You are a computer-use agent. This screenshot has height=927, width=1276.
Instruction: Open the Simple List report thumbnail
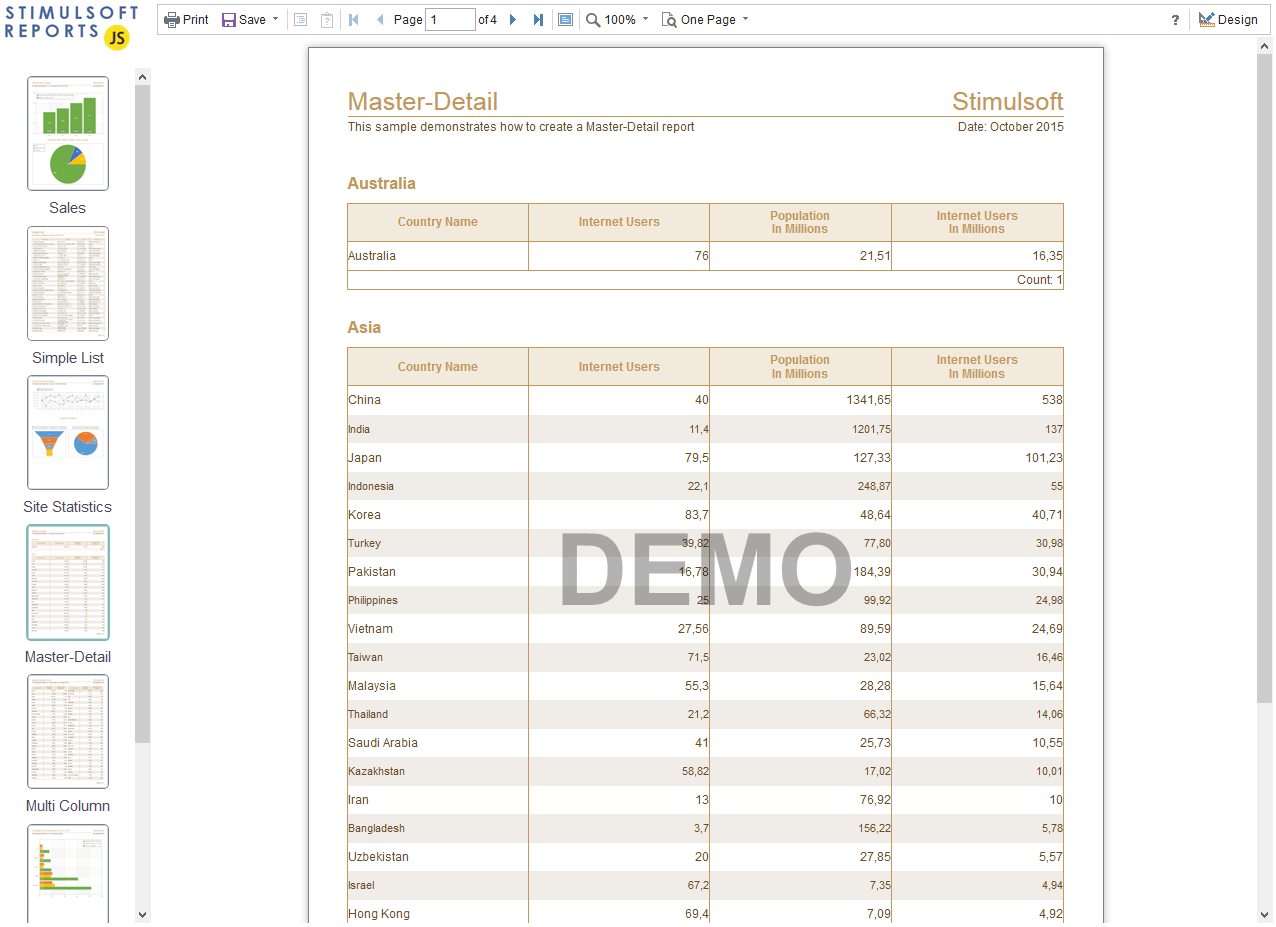(68, 283)
